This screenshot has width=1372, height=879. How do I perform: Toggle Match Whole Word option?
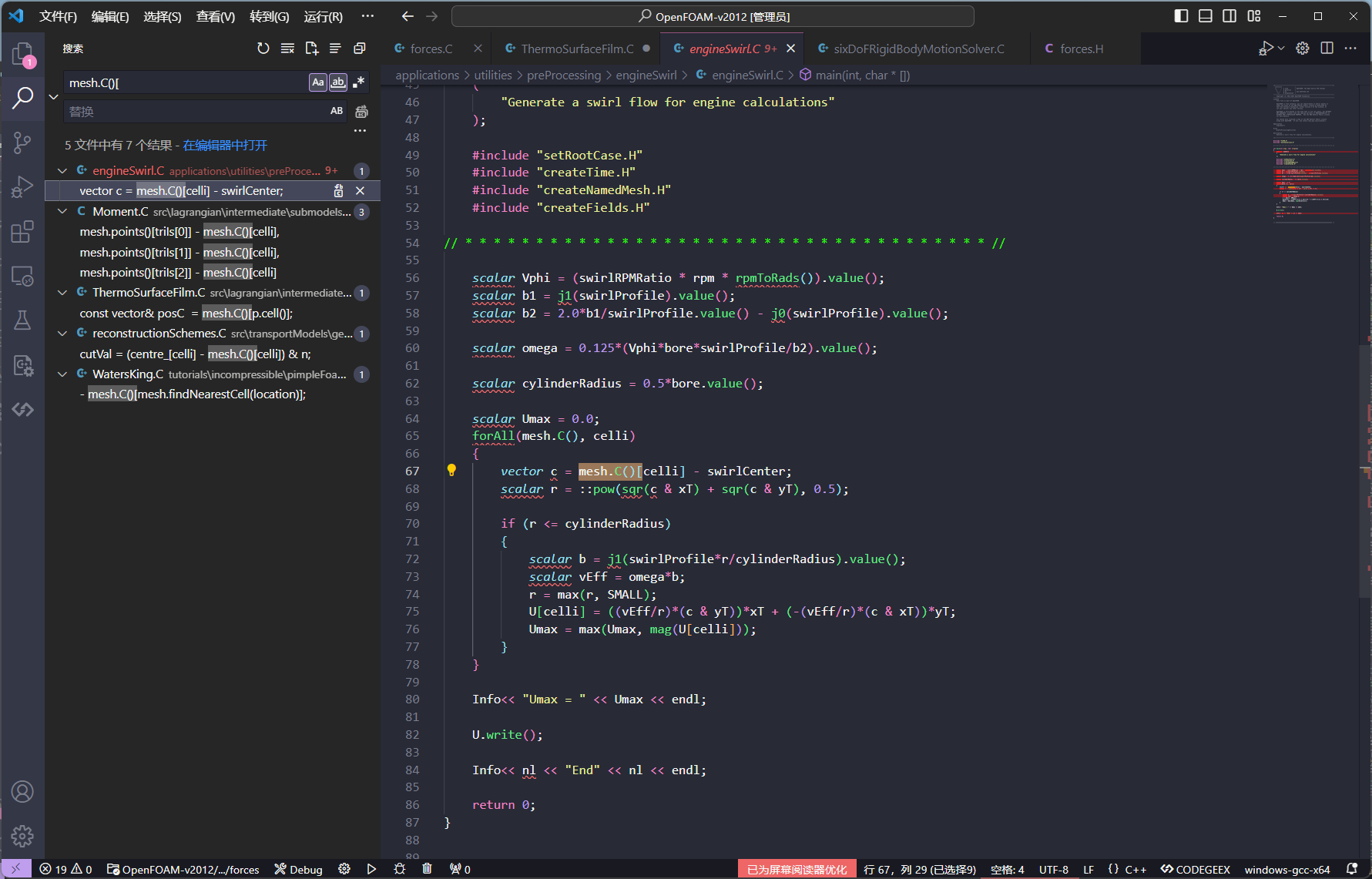[x=338, y=82]
